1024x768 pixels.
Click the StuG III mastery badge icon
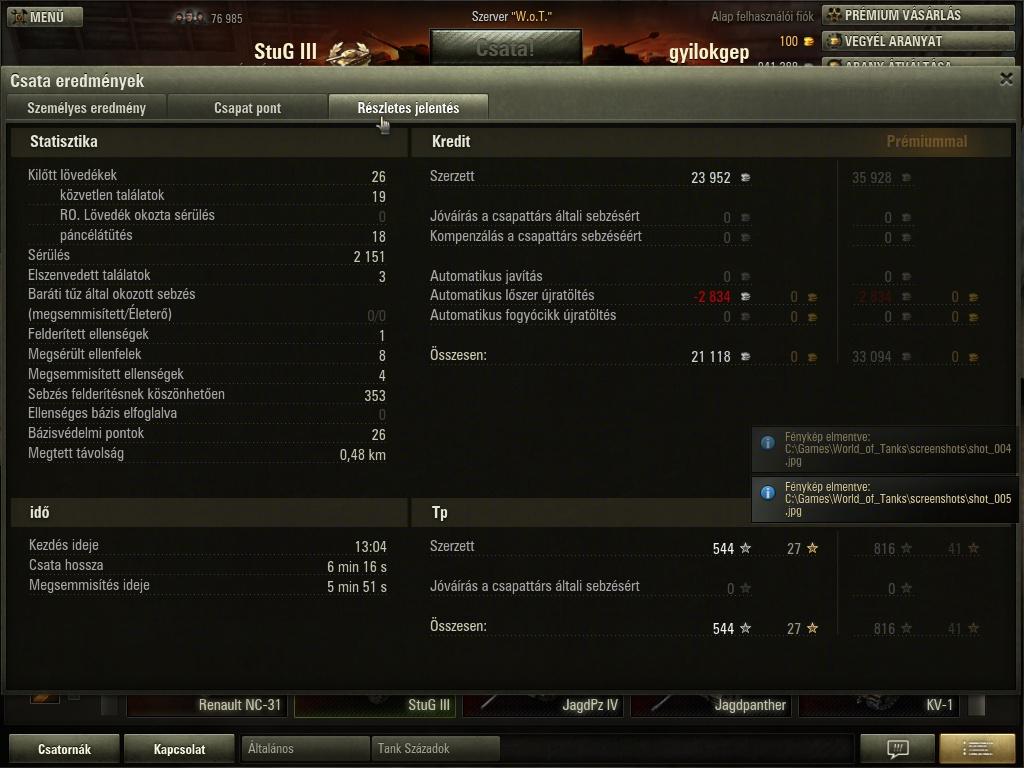tap(348, 52)
